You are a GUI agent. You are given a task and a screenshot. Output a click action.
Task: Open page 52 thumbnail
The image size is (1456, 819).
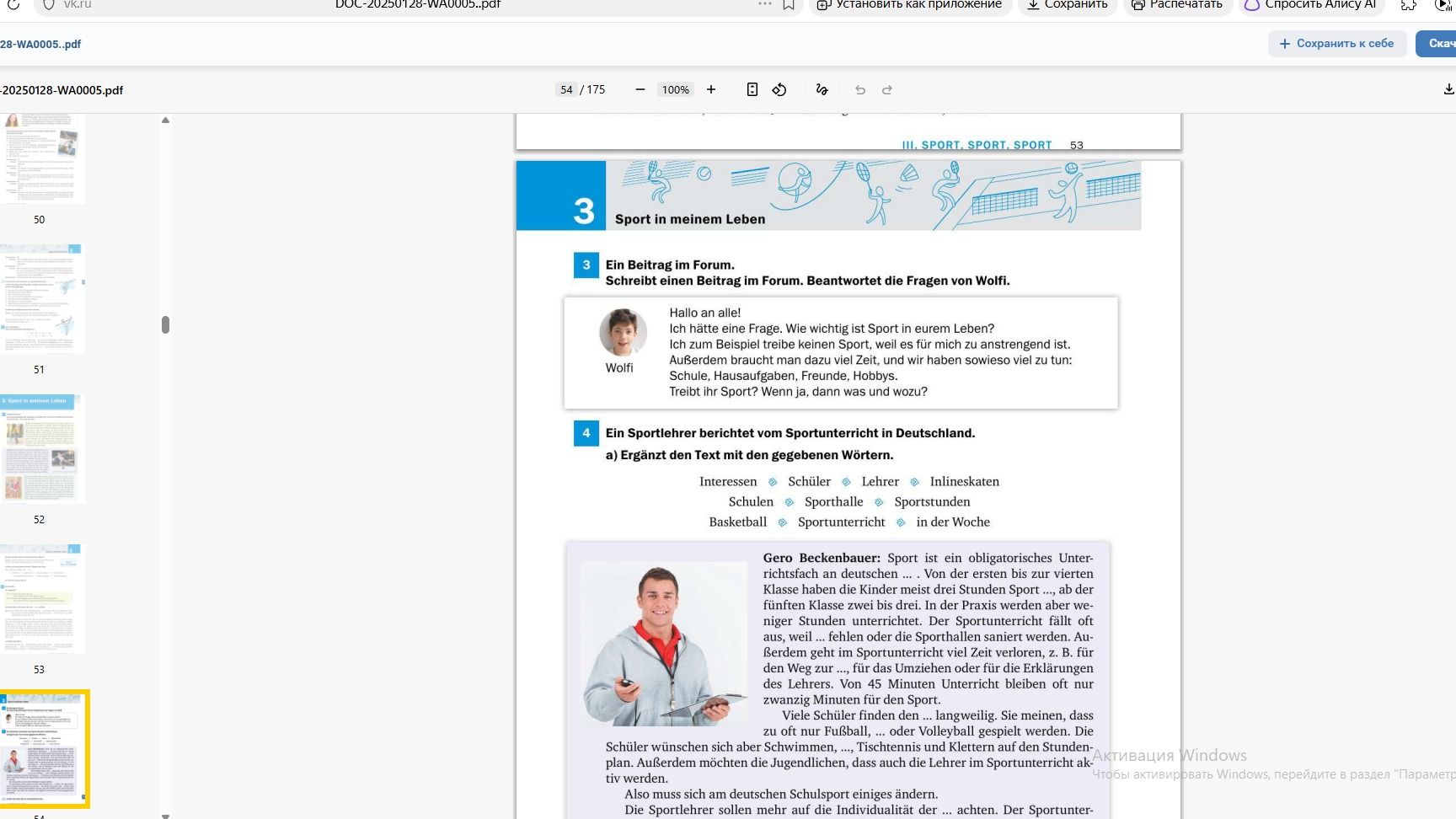click(x=40, y=448)
